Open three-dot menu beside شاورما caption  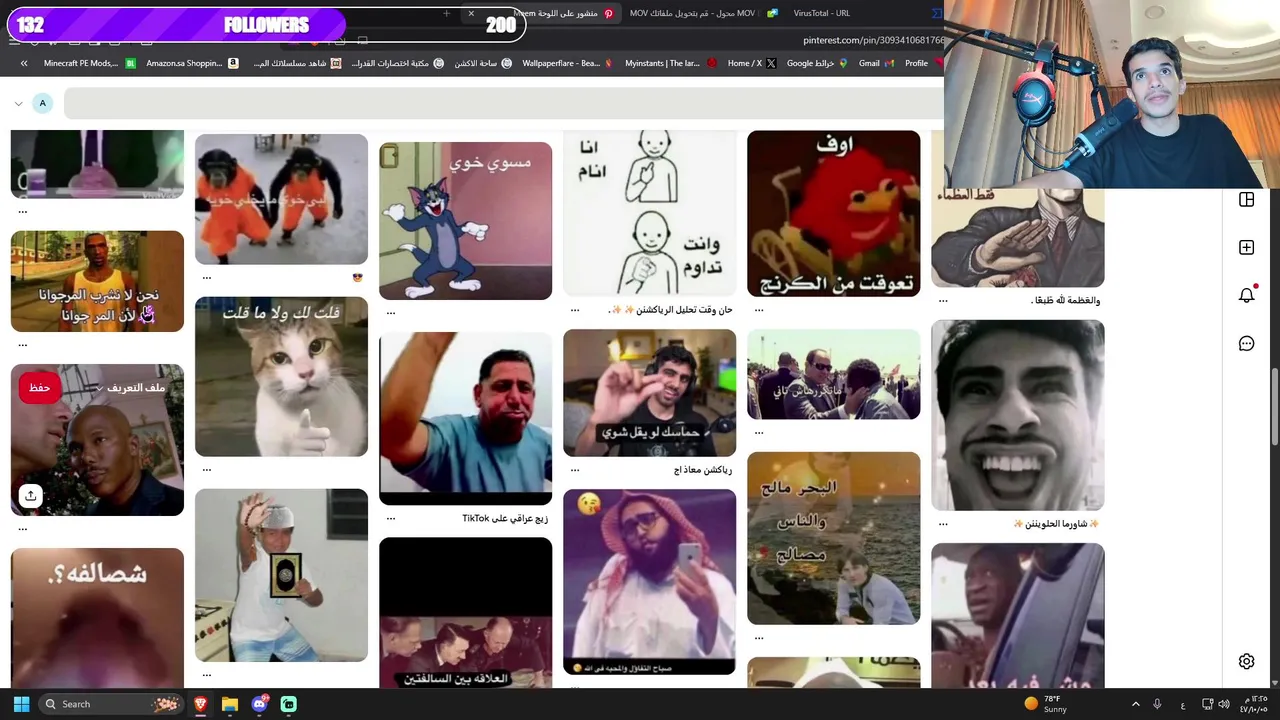[x=943, y=523]
